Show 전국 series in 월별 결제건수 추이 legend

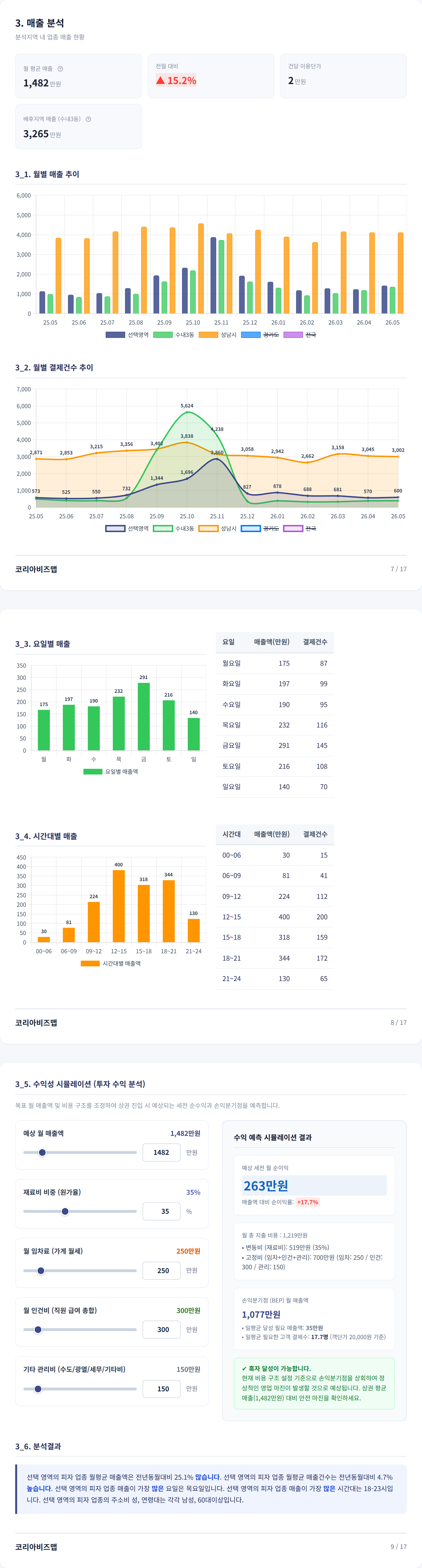tap(300, 528)
